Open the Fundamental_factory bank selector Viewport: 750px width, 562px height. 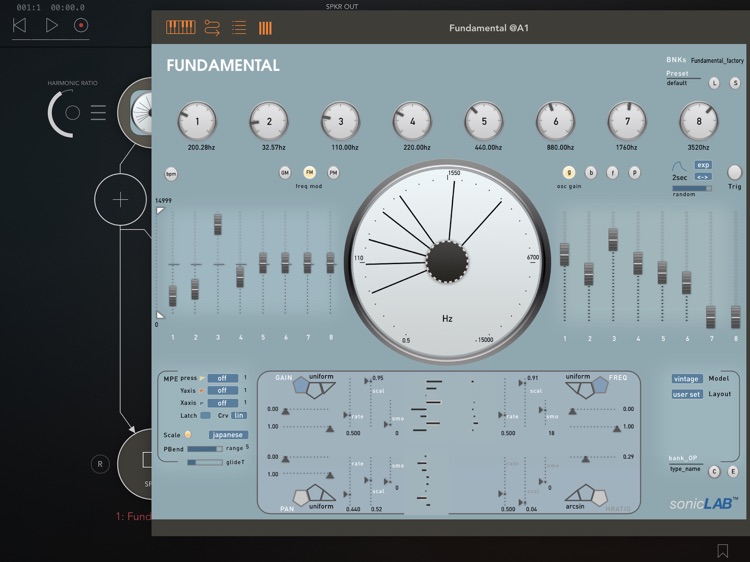coord(717,61)
